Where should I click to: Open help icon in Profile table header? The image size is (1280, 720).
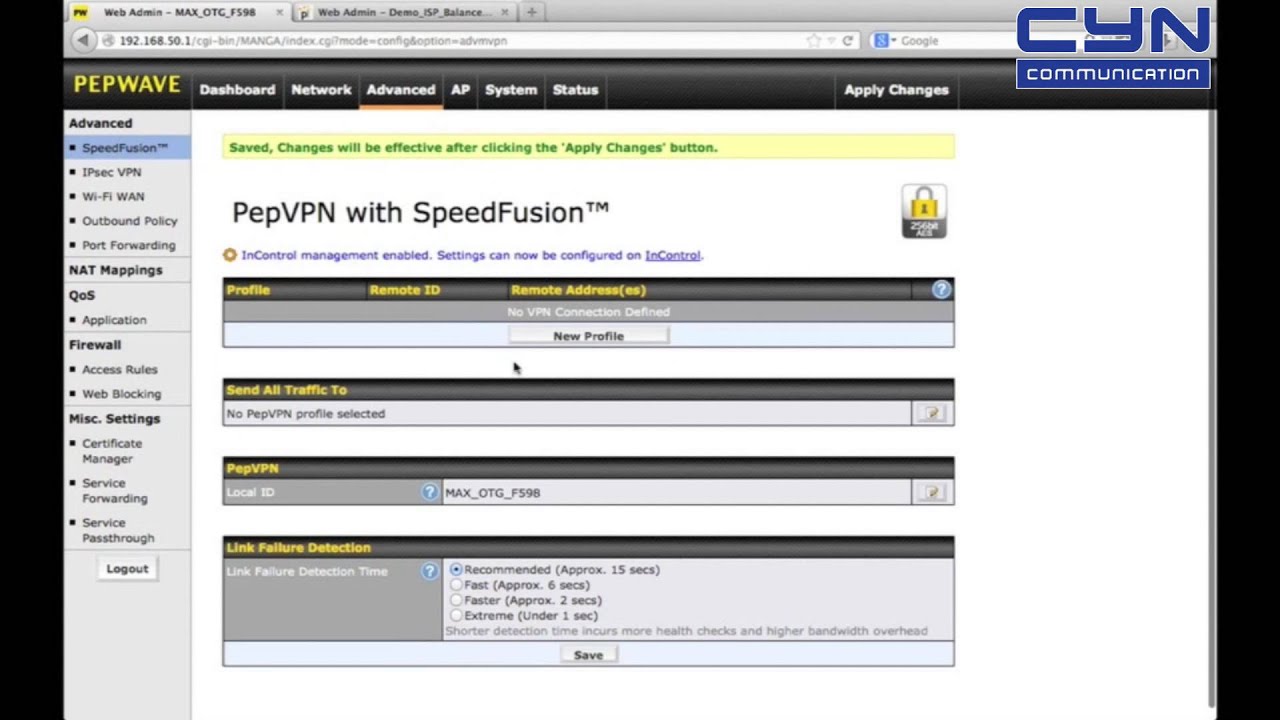[941, 290]
